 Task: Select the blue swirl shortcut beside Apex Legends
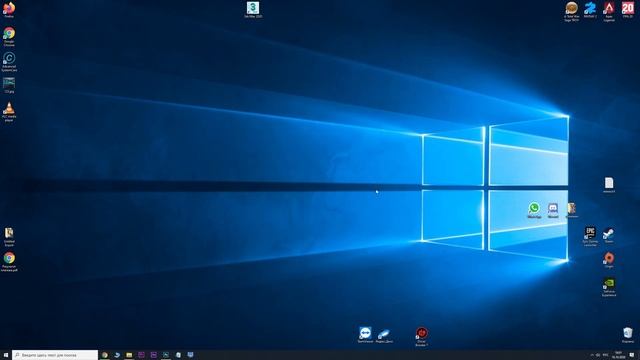[590, 10]
